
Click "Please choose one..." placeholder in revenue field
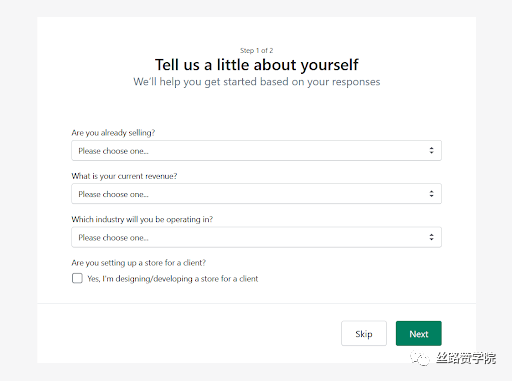113,194
